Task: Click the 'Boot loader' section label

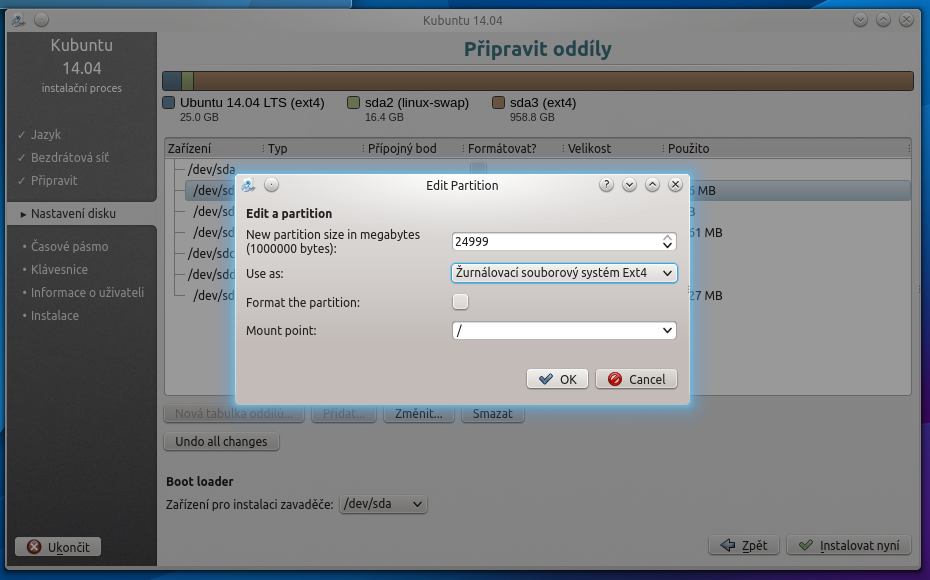Action: (x=200, y=482)
